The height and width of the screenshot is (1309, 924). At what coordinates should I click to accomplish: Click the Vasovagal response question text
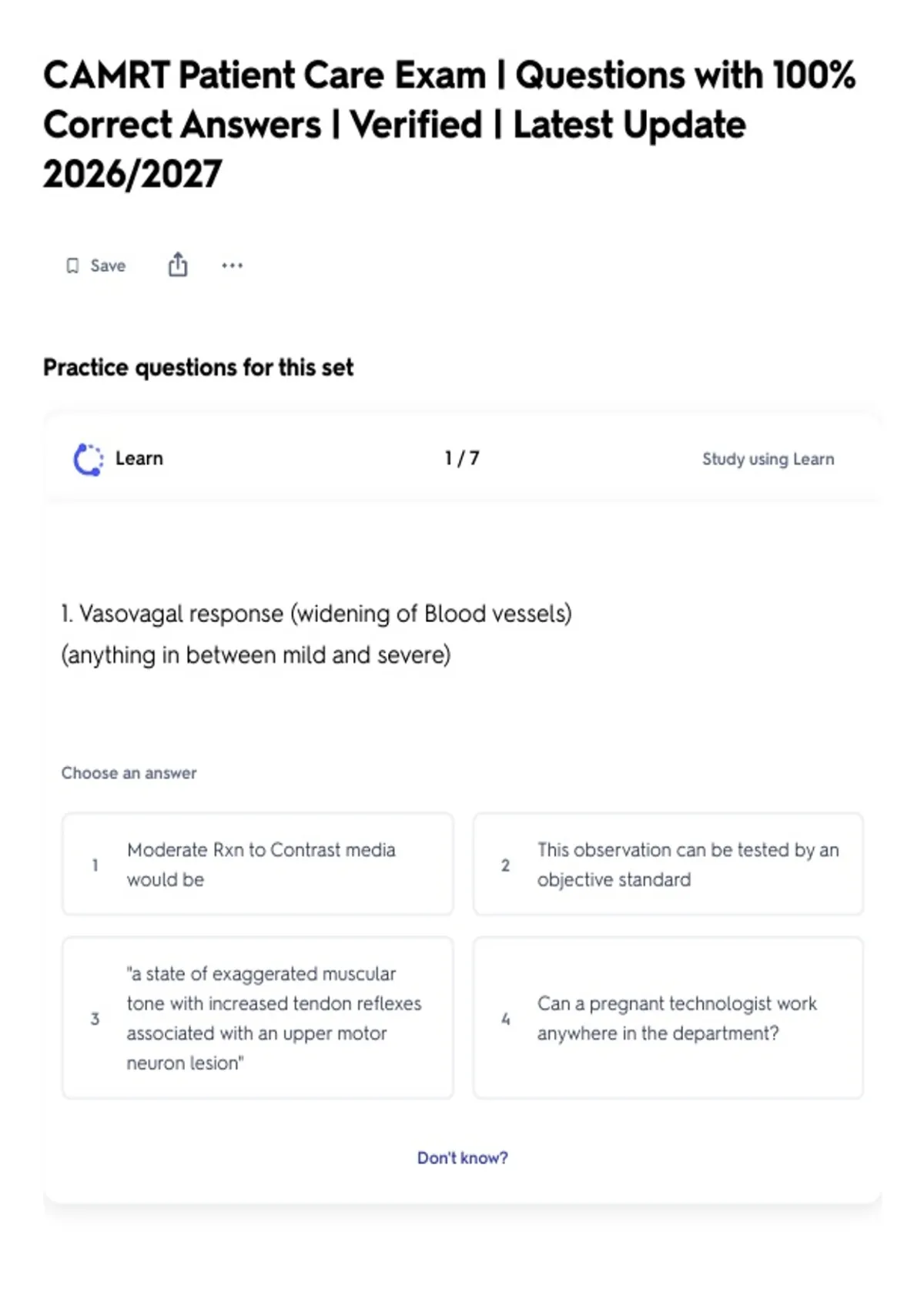pos(316,634)
